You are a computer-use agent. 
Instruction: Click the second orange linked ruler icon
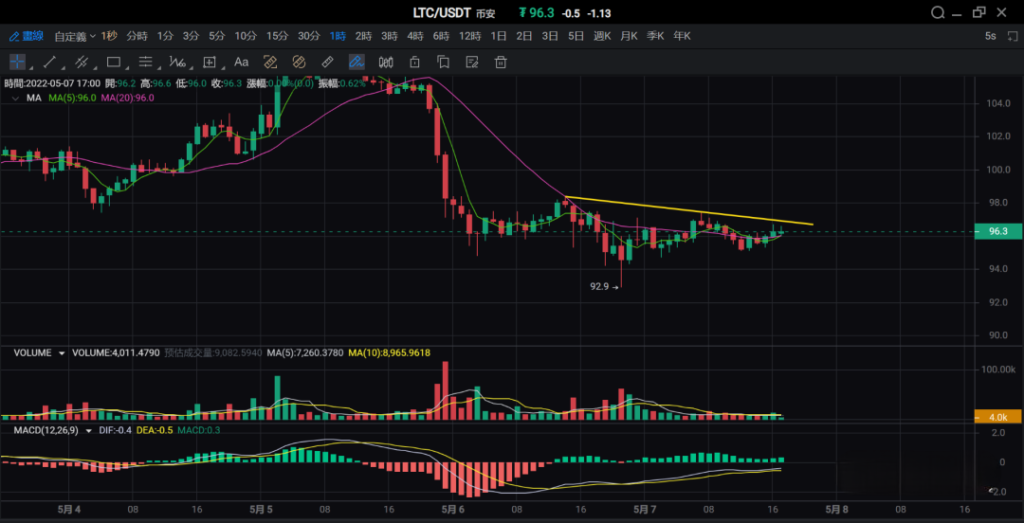(x=299, y=62)
